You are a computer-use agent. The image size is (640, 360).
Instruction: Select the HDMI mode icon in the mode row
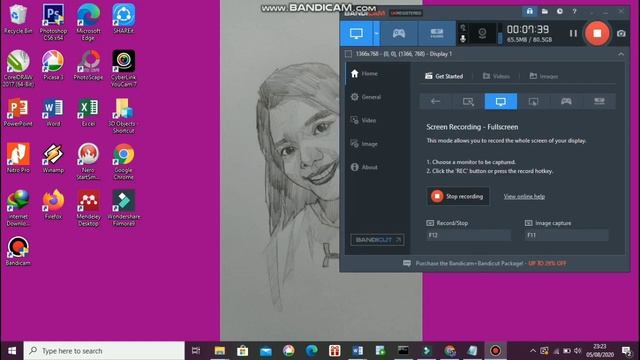tap(599, 101)
